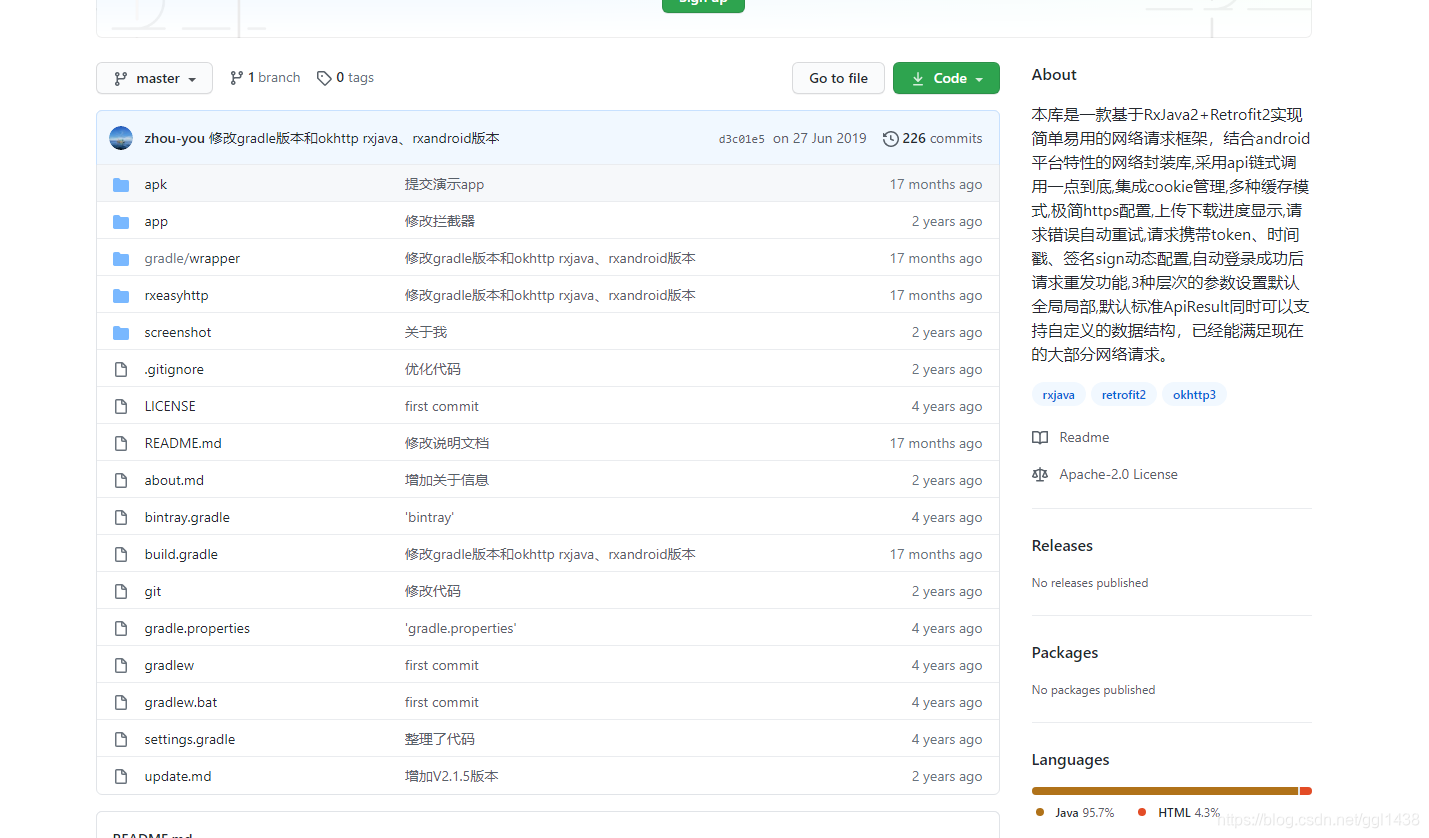This screenshot has height=838, width=1429.
Task: Click the git branch icon beside 1 branch
Action: tap(237, 78)
